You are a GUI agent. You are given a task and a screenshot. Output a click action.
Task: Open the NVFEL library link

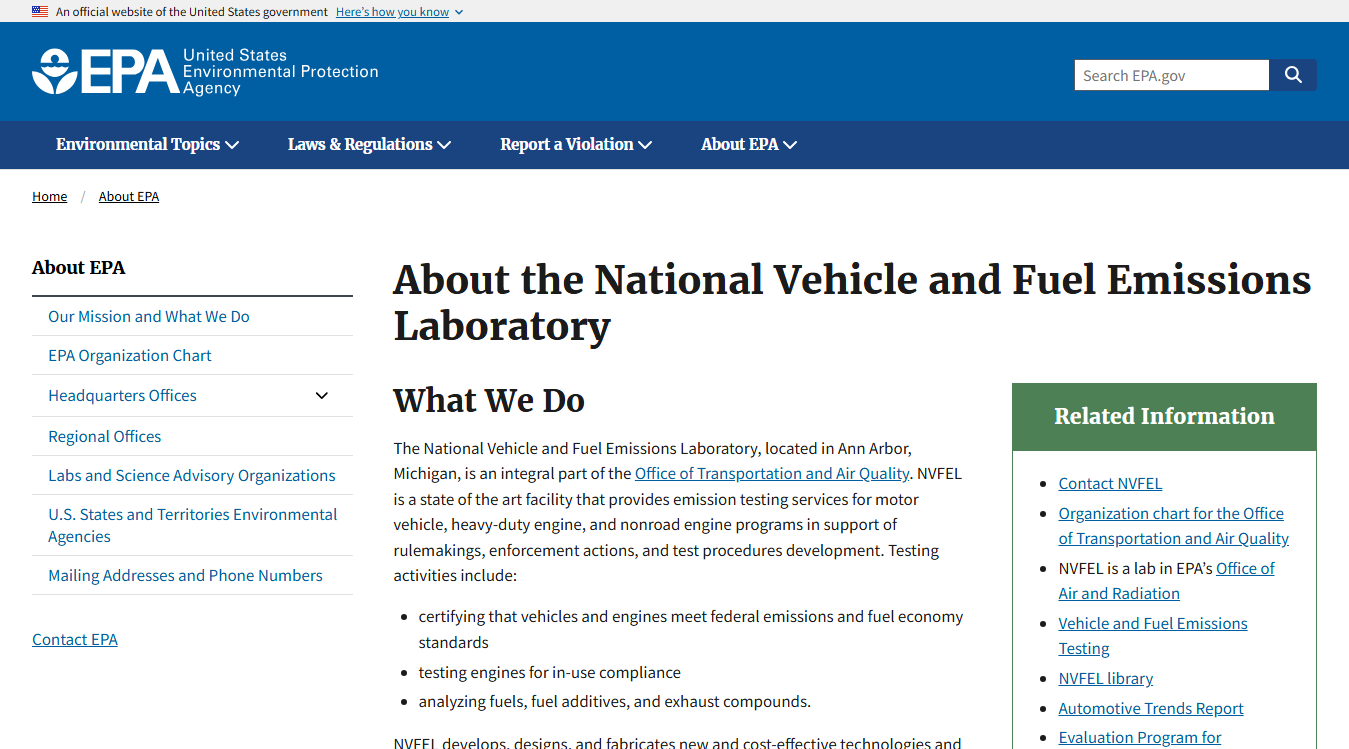1106,678
